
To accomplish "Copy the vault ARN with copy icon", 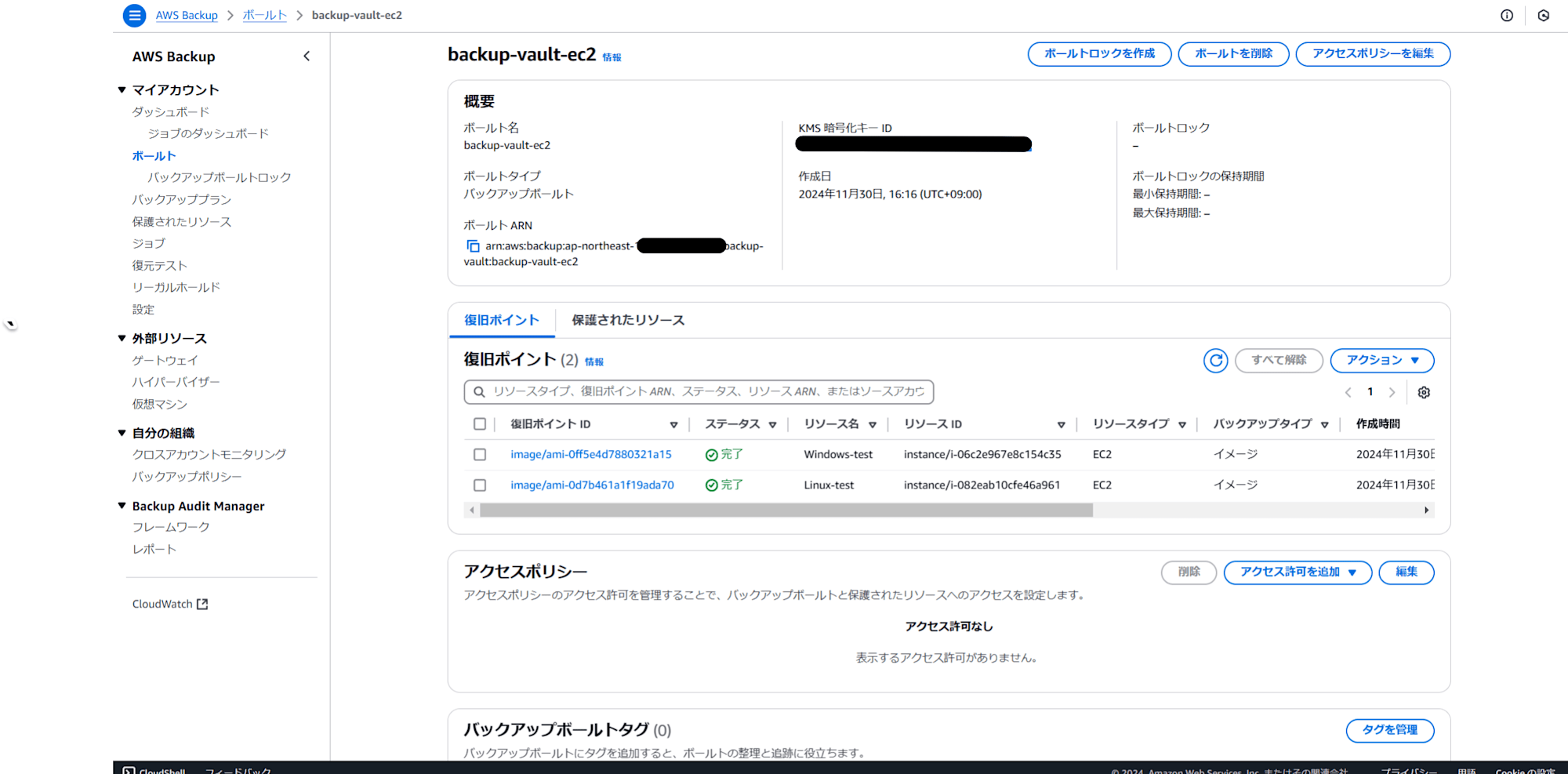I will (x=473, y=246).
